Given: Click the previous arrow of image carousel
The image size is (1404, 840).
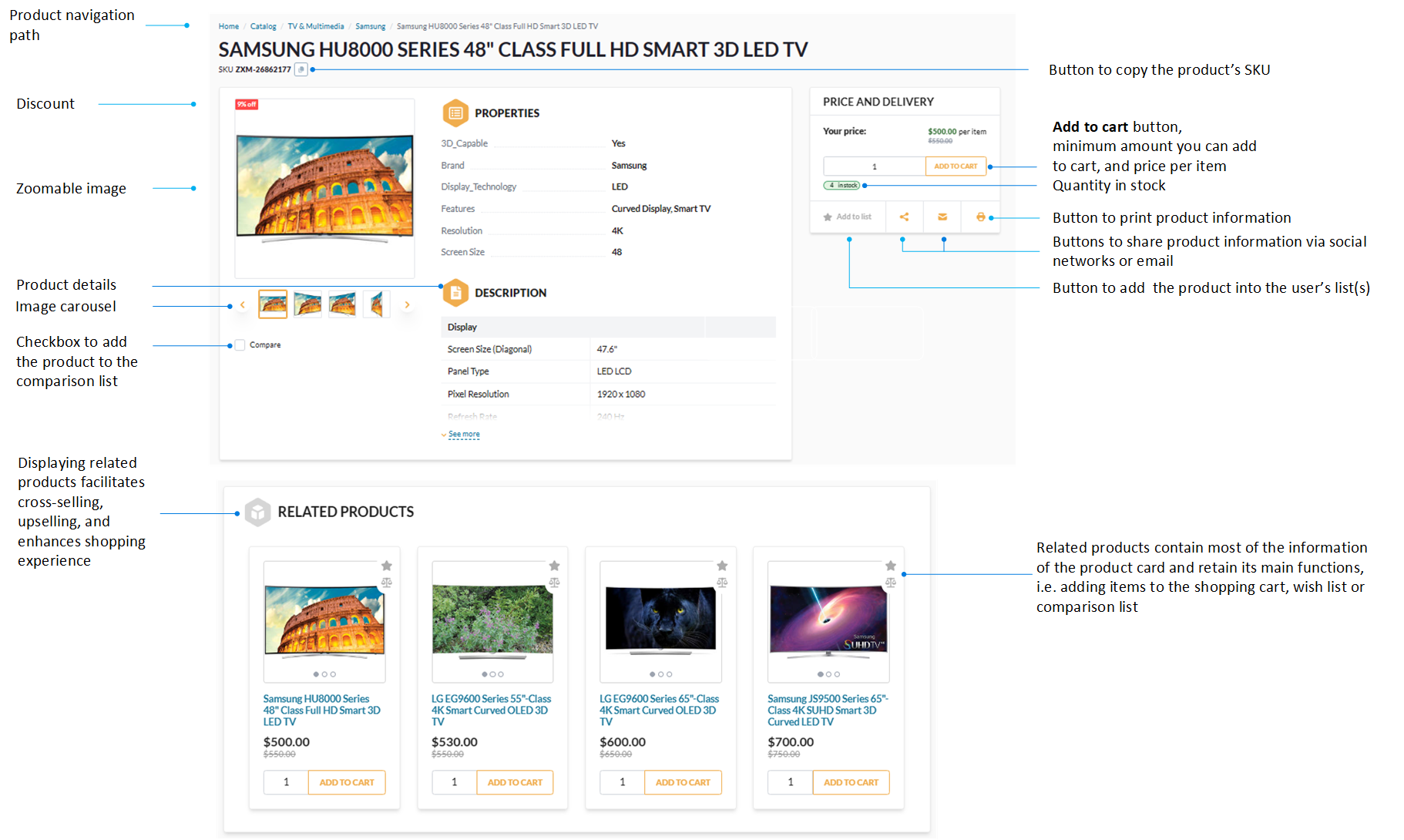Looking at the screenshot, I should [243, 305].
